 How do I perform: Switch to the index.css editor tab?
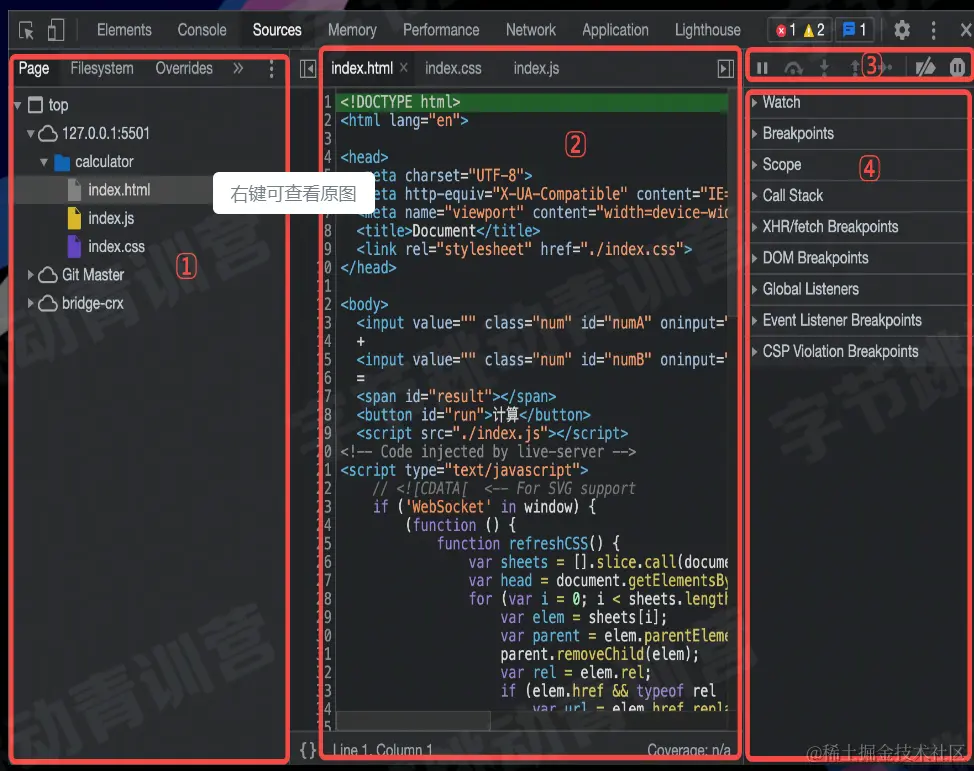[453, 68]
